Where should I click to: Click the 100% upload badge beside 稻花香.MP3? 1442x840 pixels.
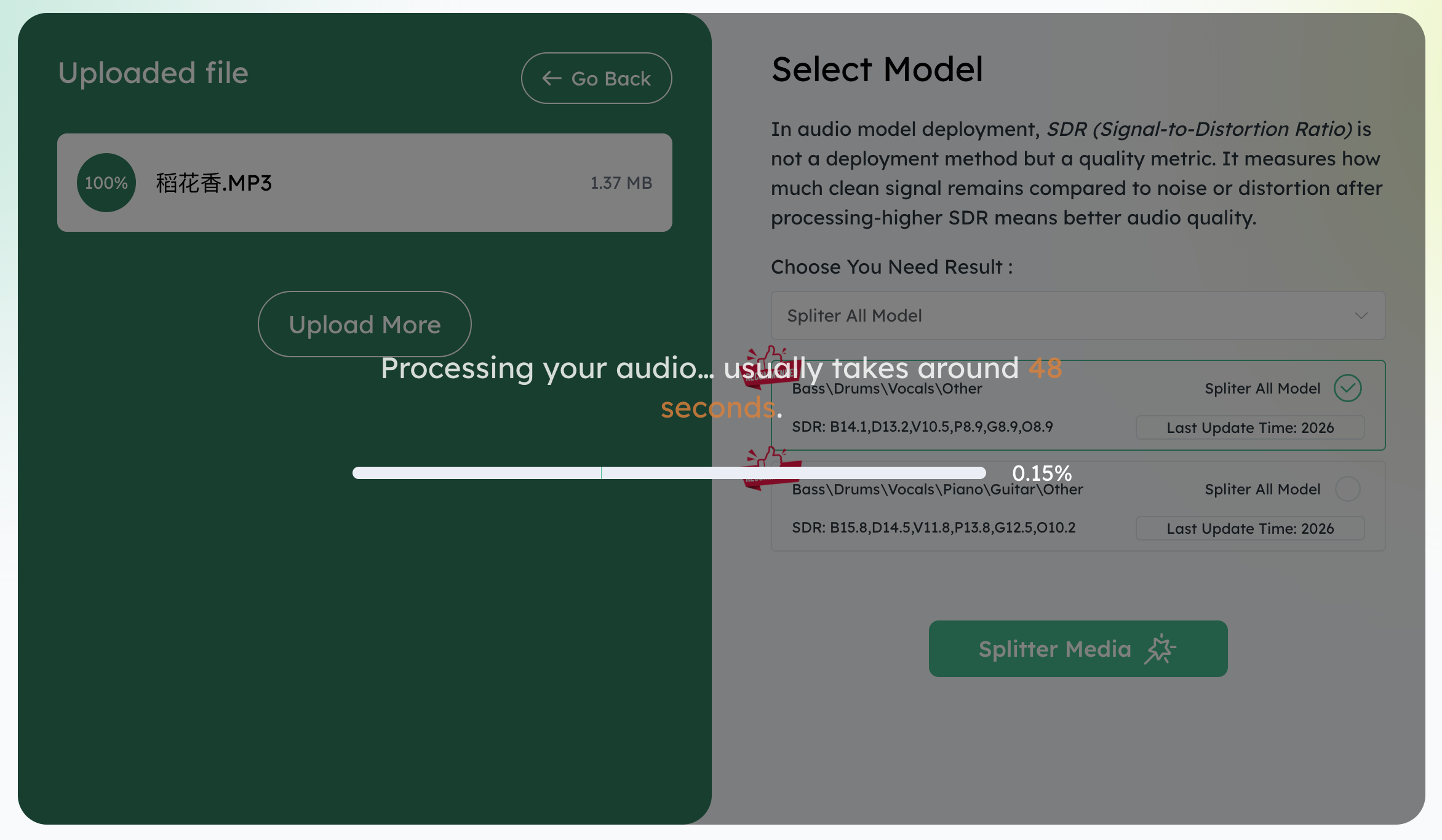106,182
